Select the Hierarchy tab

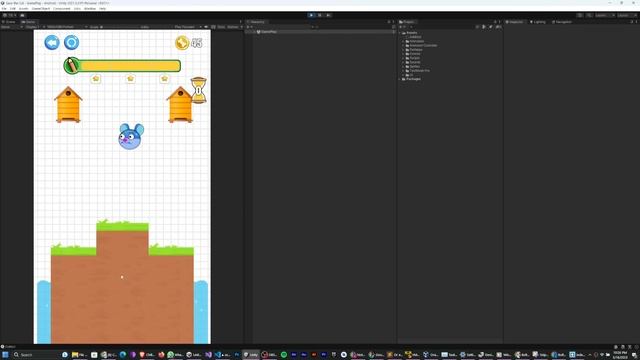coord(256,22)
